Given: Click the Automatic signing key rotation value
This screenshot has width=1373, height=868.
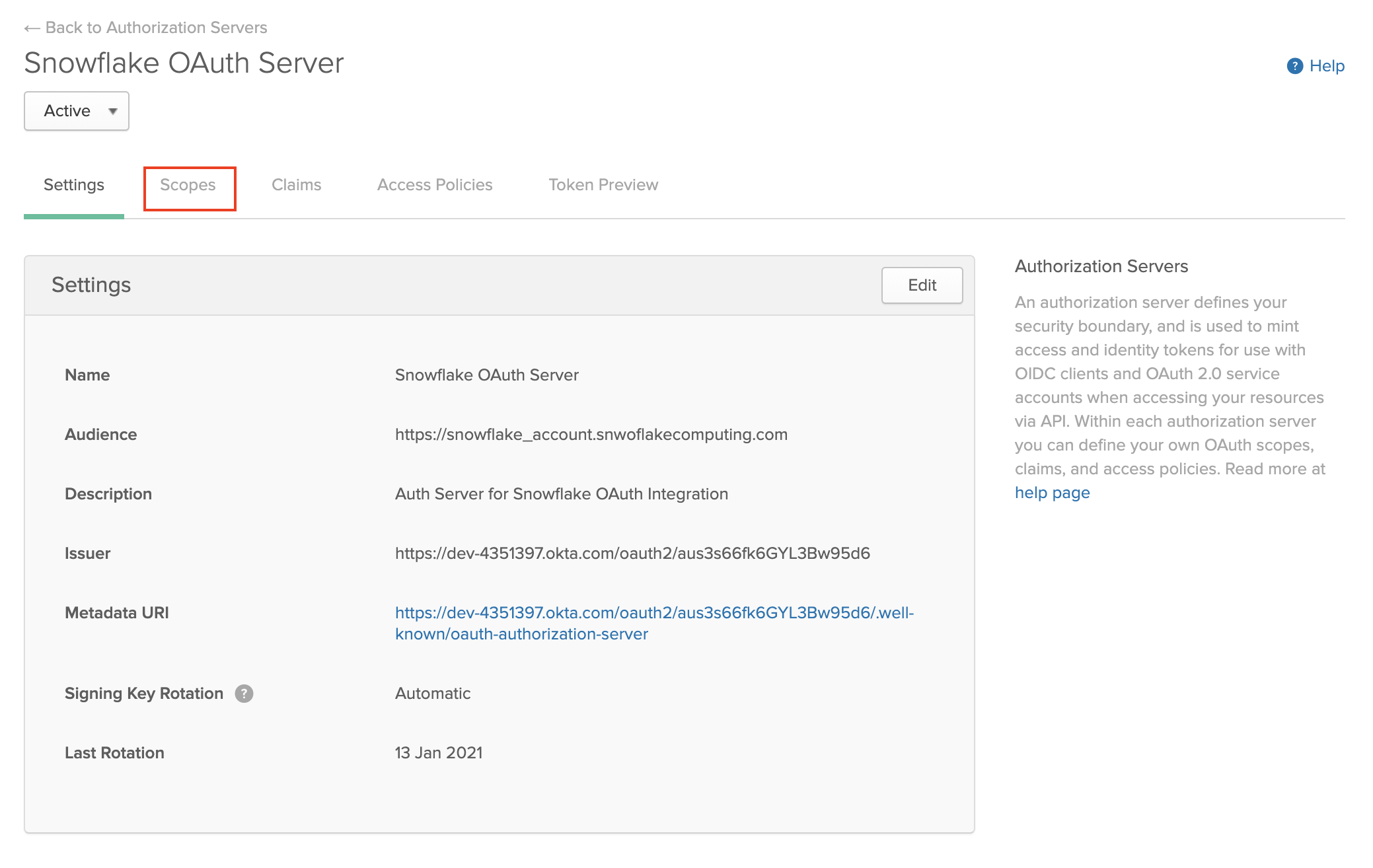Looking at the screenshot, I should coord(432,694).
